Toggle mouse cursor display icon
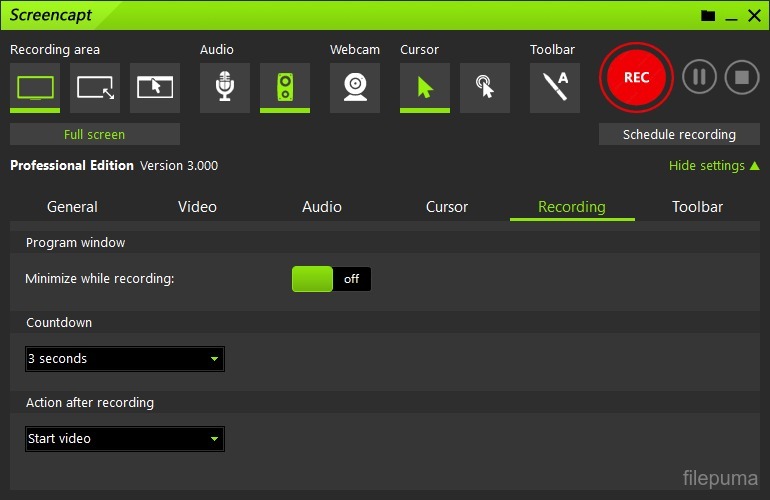The image size is (770, 500). (x=425, y=87)
